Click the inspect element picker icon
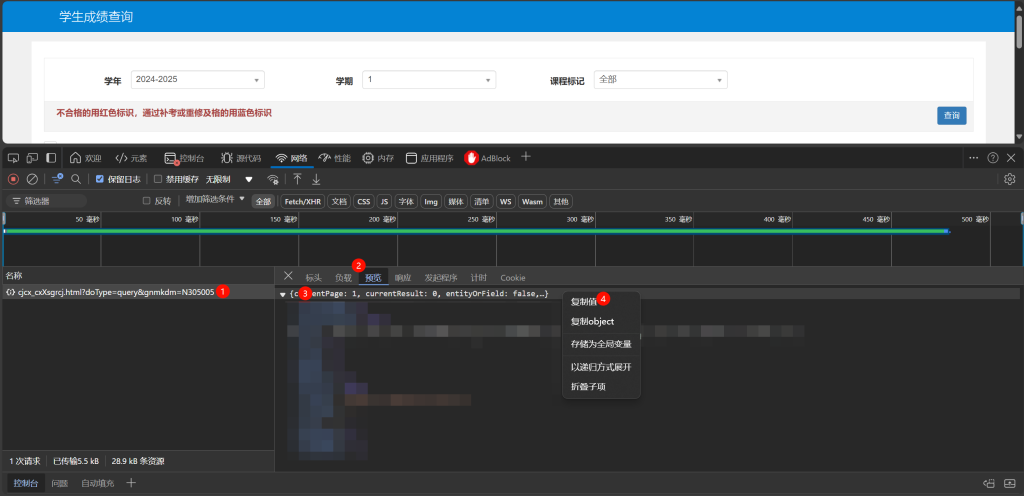 (13, 158)
